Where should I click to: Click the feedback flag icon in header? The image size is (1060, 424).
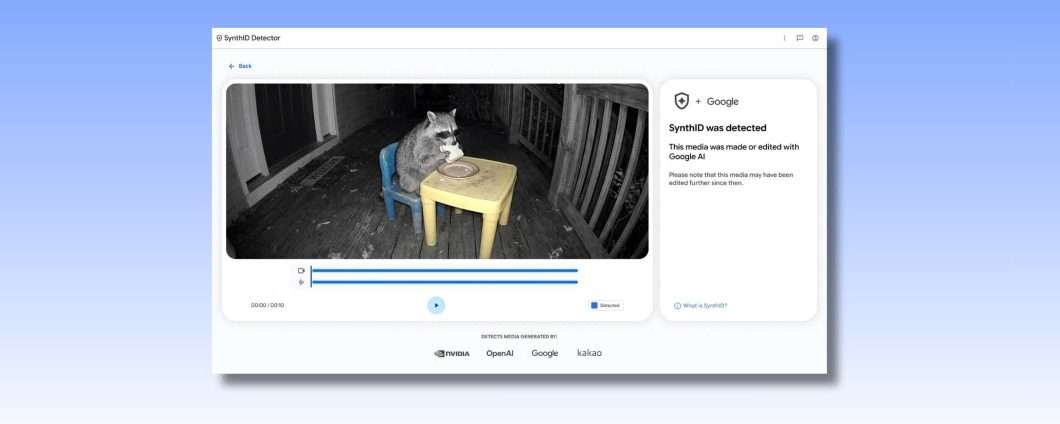tap(800, 39)
